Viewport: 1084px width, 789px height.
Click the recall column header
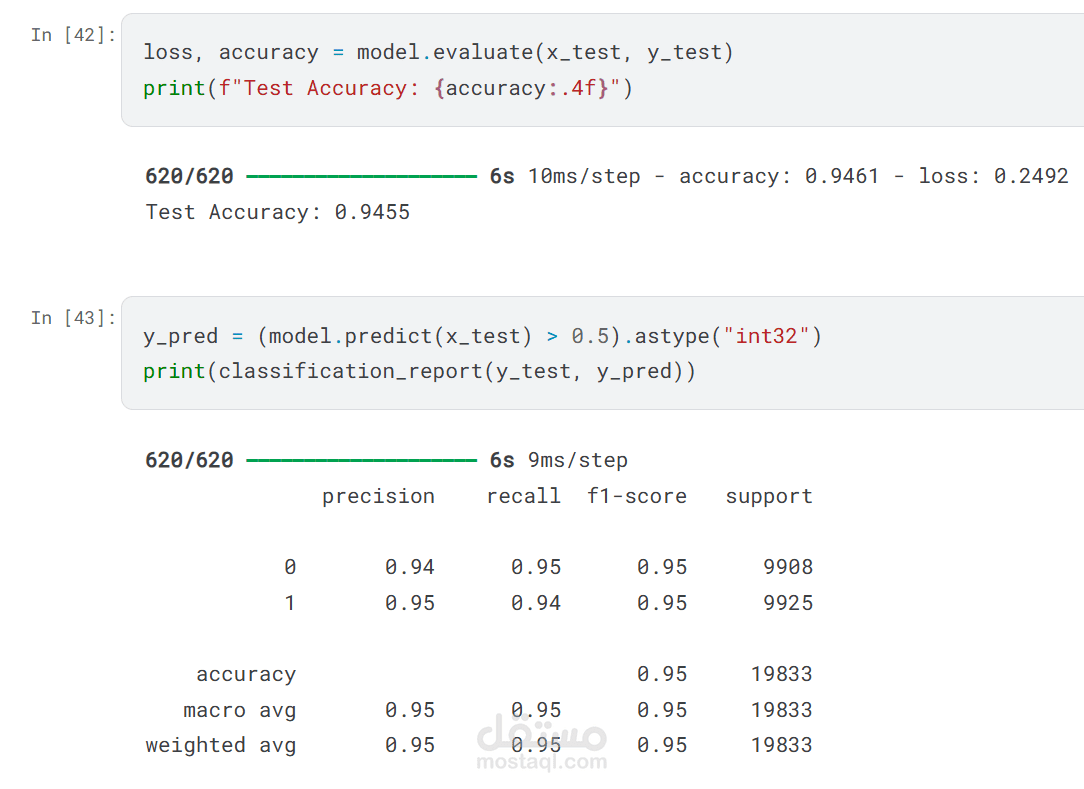pyautogui.click(x=523, y=496)
